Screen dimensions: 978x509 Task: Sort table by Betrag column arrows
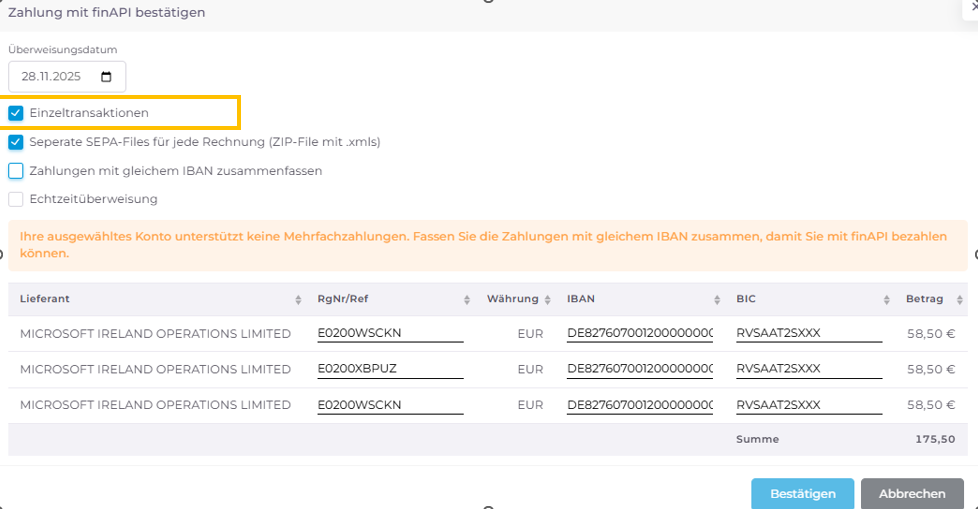click(960, 300)
